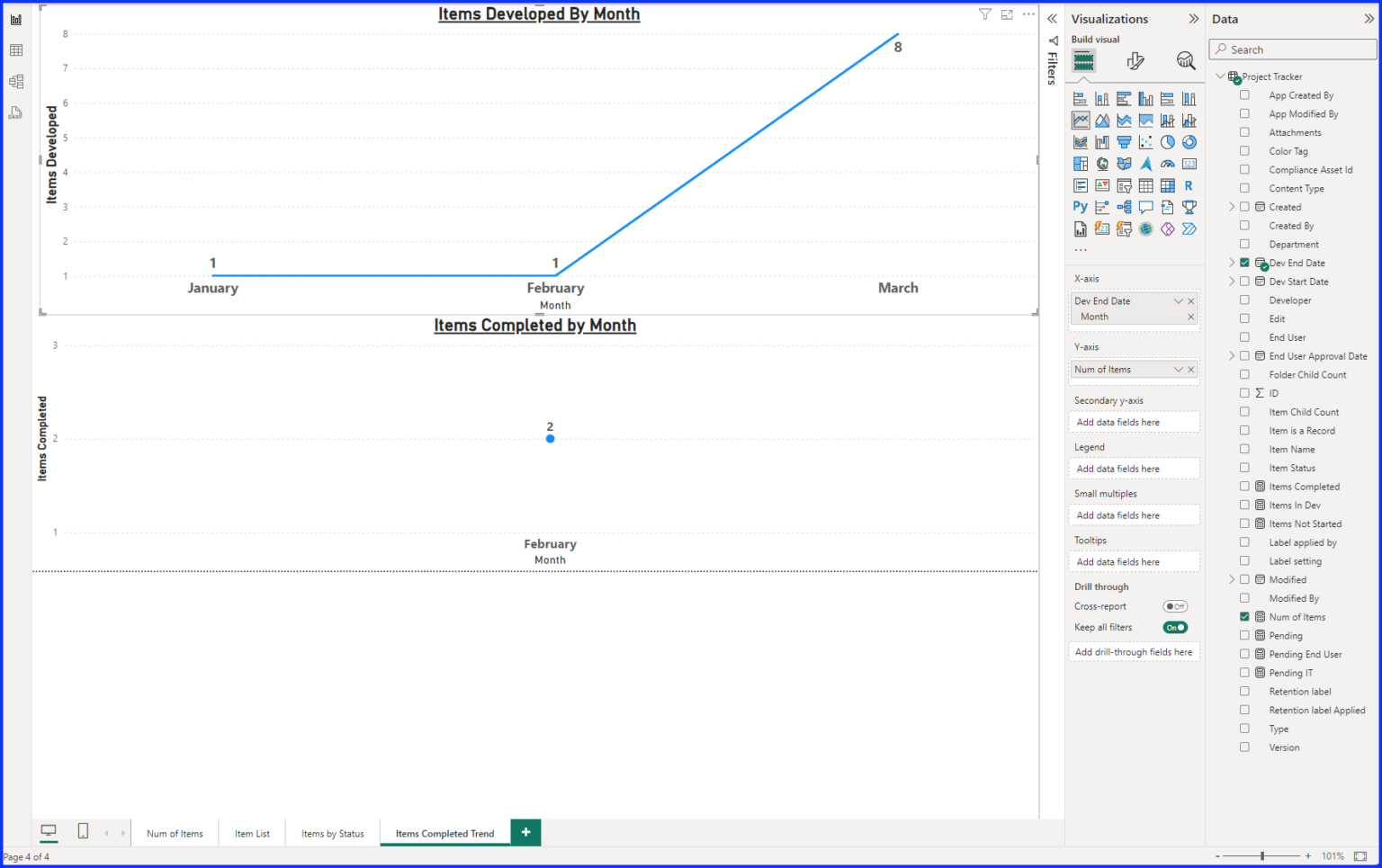Add a new report page with the plus button
This screenshot has width=1382, height=868.
[525, 832]
